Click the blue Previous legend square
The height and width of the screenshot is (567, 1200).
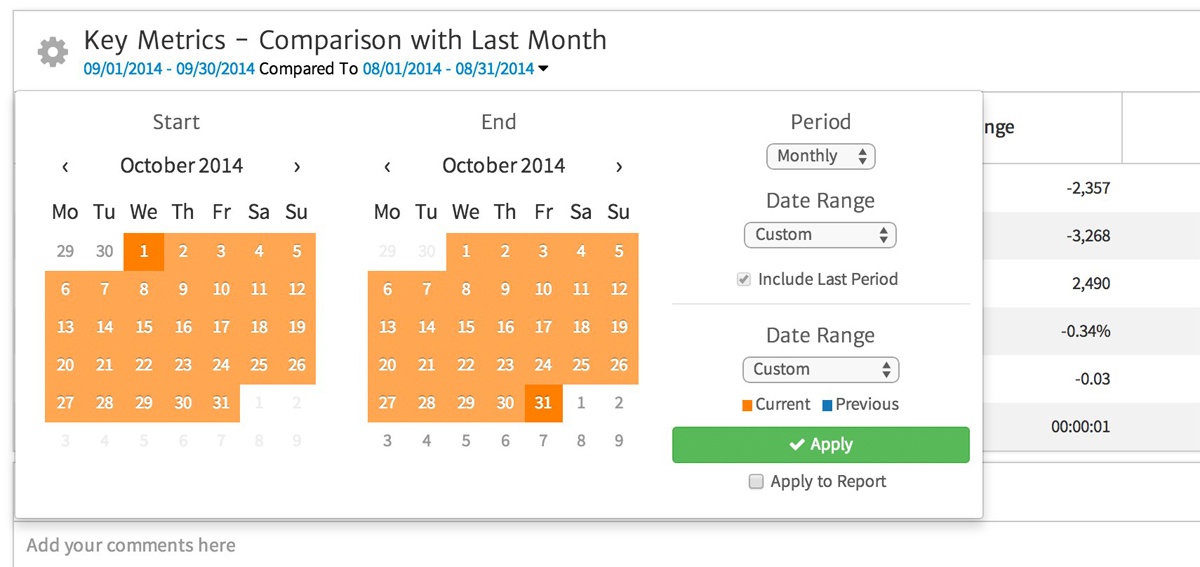tap(826, 405)
